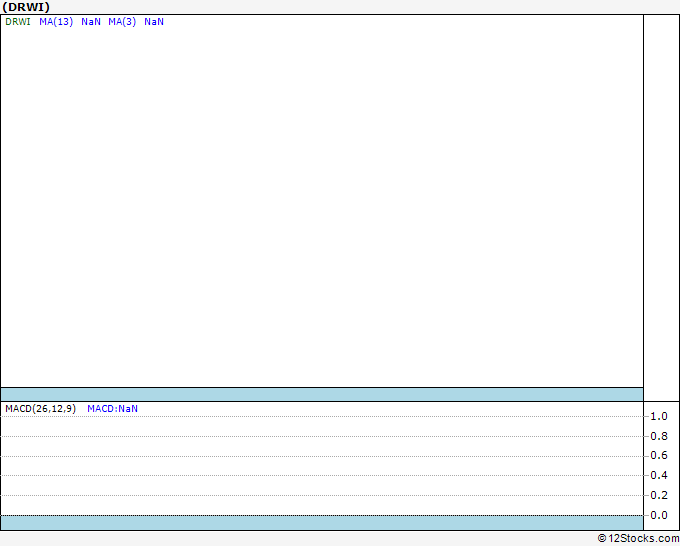Click the 0.0 axis label

659,516
